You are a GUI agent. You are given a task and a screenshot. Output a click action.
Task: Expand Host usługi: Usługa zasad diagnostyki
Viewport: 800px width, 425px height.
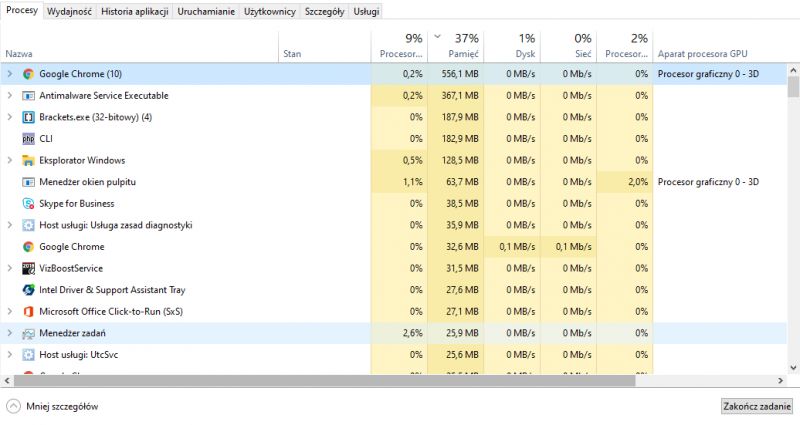10,225
